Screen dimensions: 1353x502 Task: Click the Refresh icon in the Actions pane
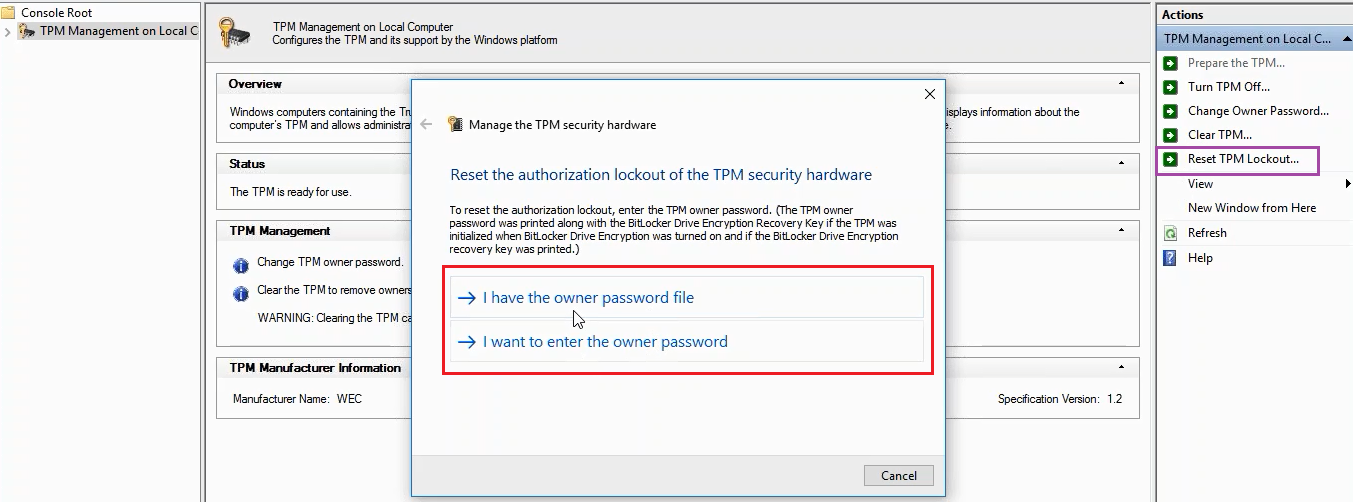tap(1170, 233)
